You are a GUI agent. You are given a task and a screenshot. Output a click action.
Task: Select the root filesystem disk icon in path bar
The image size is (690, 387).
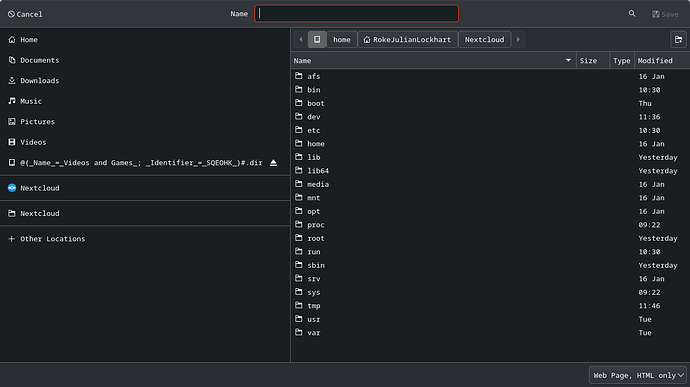317,40
